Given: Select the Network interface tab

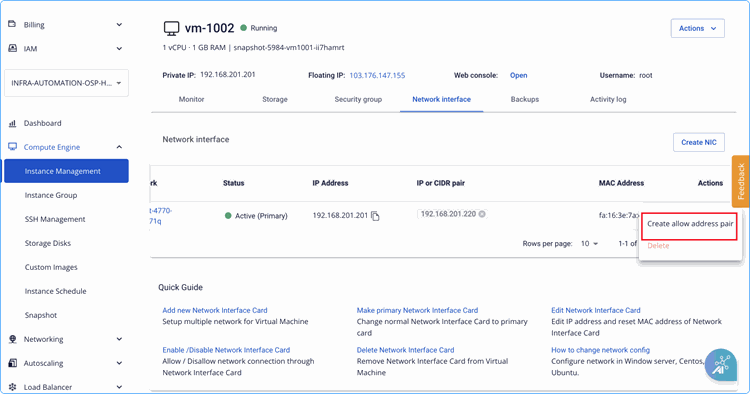Looking at the screenshot, I should [441, 99].
